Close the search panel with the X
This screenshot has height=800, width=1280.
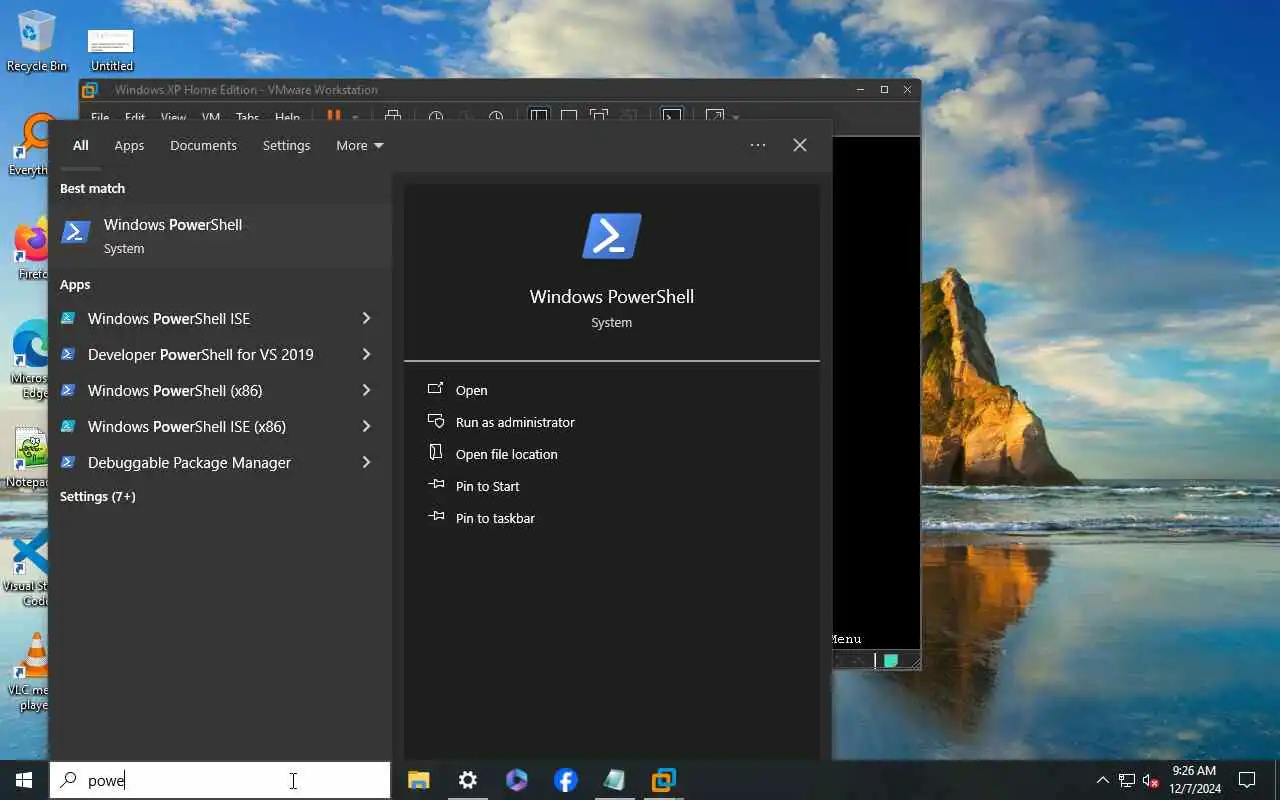pos(800,145)
